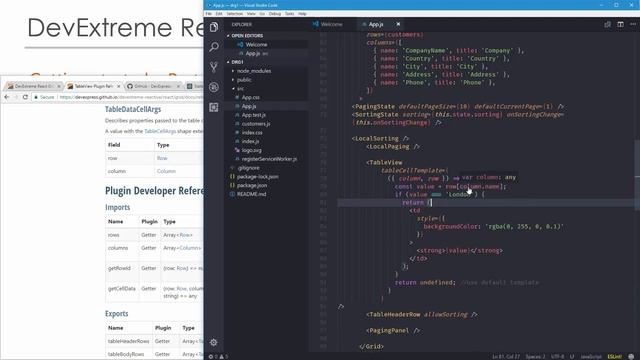Click the JavaScript language mode status item
The width and height of the screenshot is (640, 360).
point(591,357)
